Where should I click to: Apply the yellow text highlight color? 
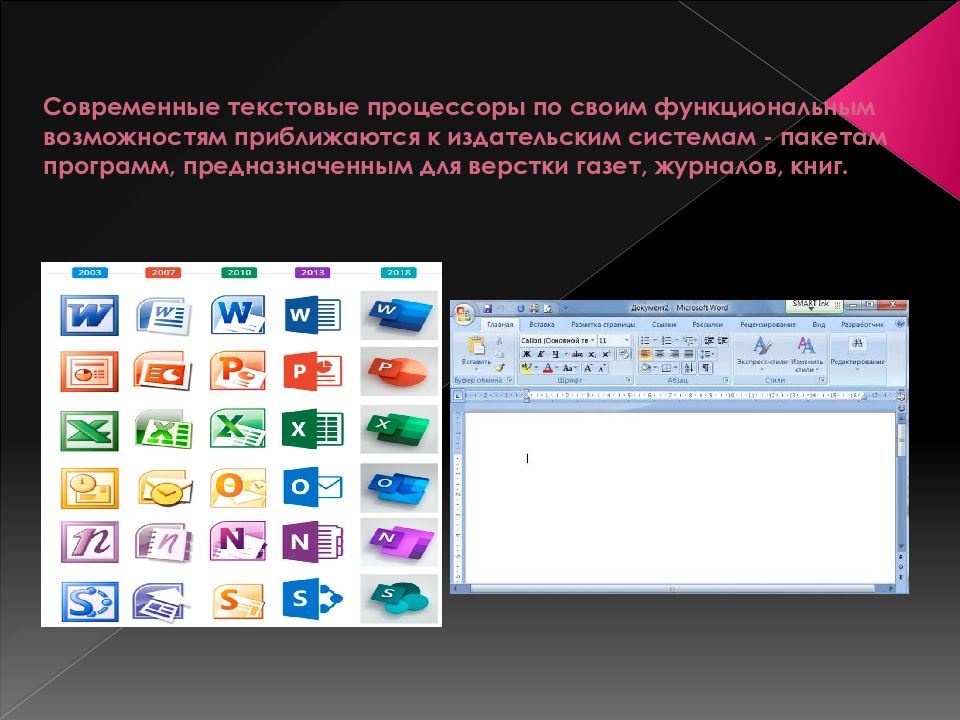pyautogui.click(x=526, y=368)
